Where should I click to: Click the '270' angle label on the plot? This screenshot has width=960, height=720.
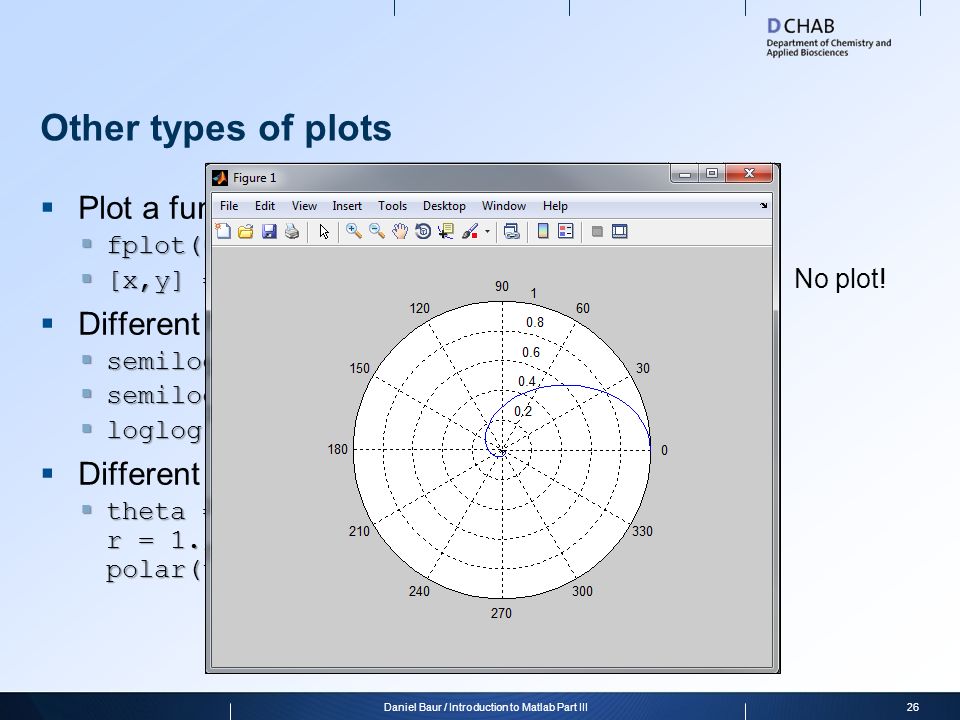coord(501,613)
